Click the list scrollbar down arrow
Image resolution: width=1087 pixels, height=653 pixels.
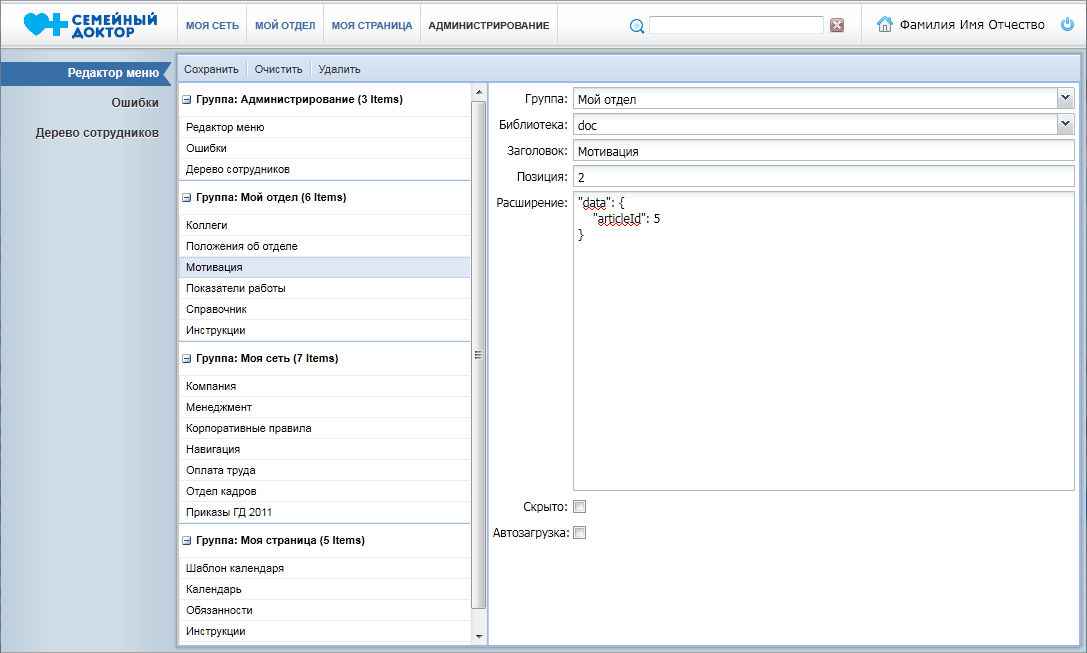(x=479, y=636)
